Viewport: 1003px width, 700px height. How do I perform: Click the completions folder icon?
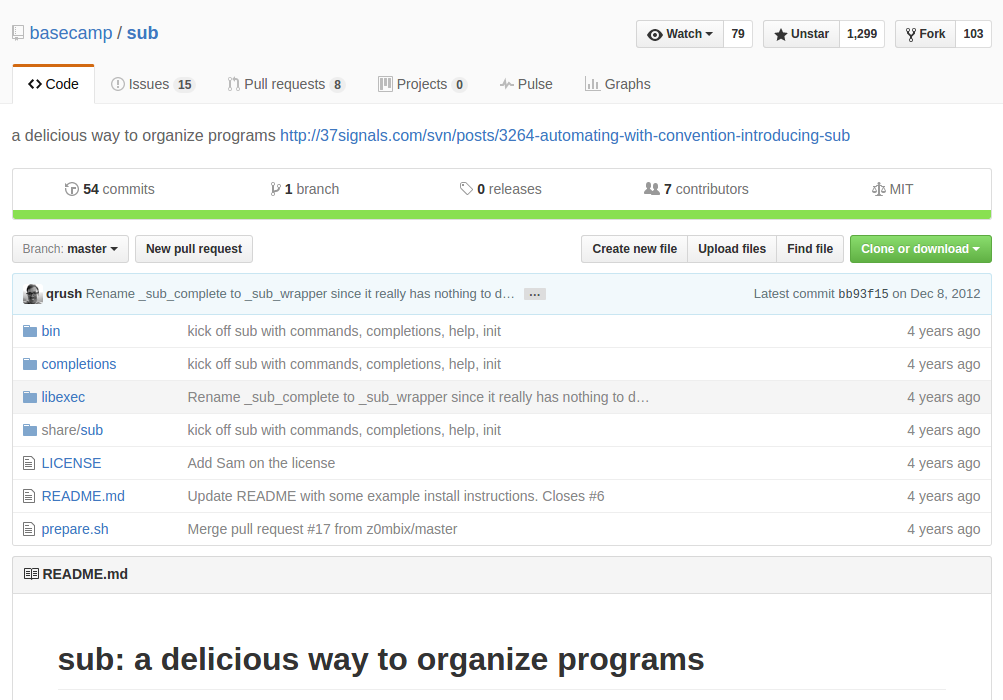point(29,364)
